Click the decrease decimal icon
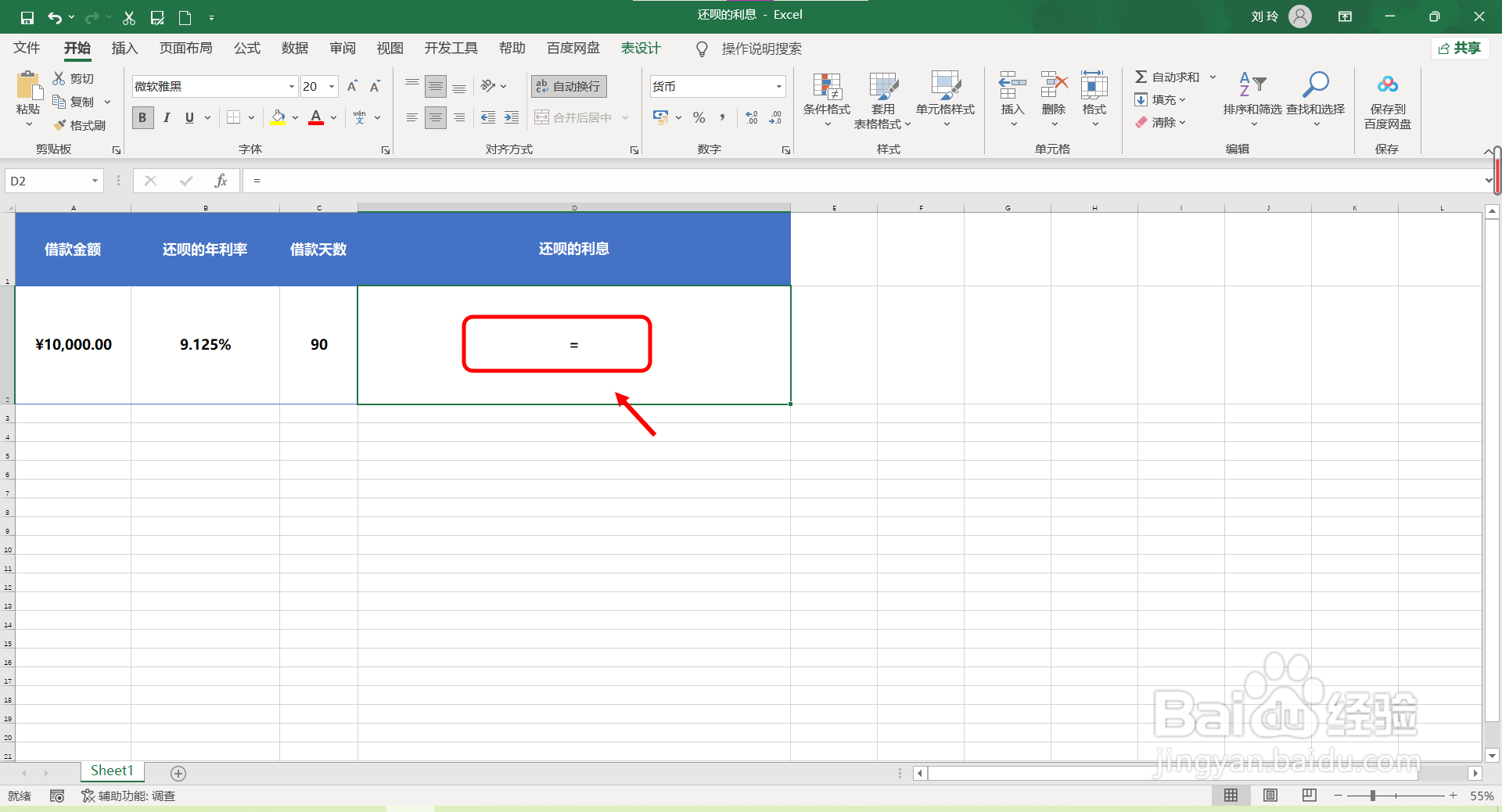This screenshot has width=1502, height=812. coord(775,117)
